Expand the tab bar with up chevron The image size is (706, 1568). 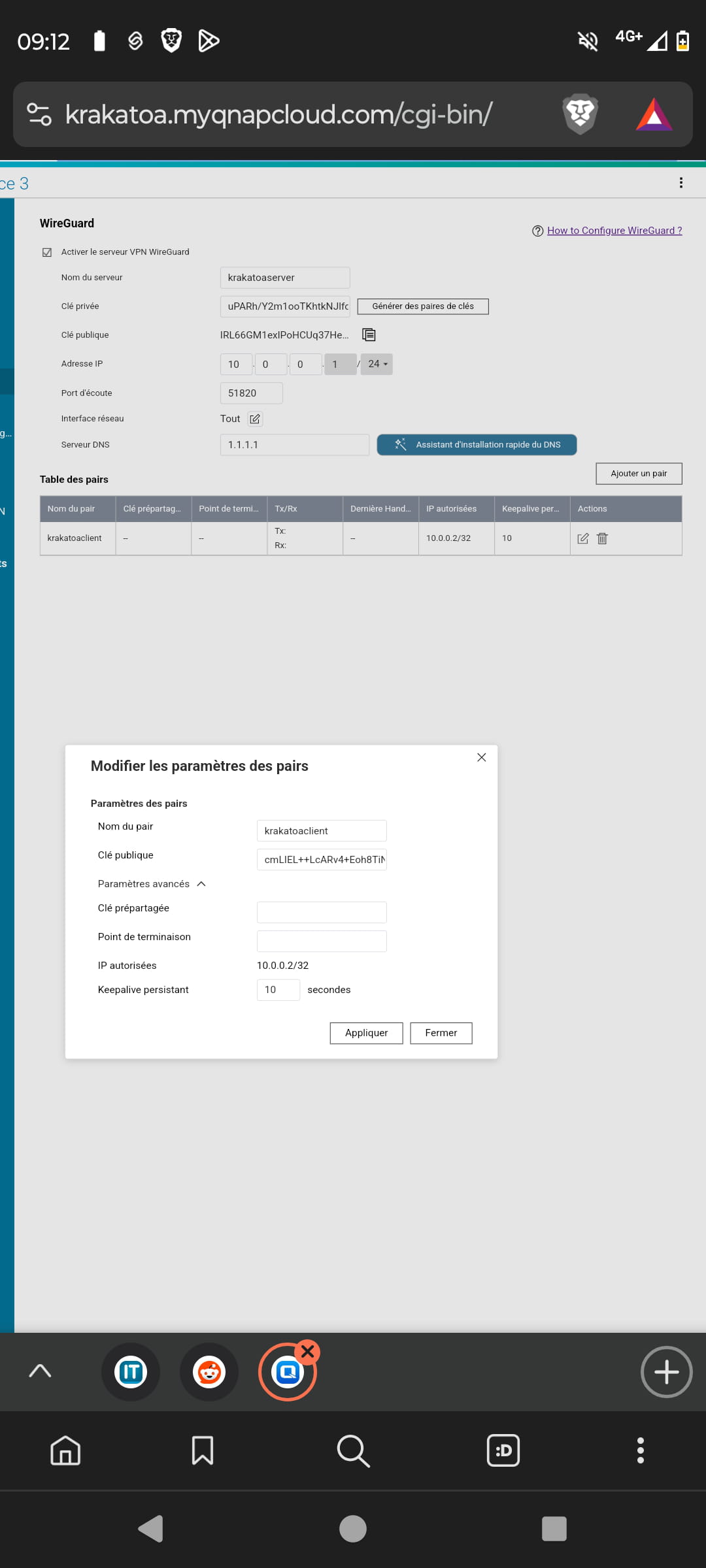[x=40, y=1371]
